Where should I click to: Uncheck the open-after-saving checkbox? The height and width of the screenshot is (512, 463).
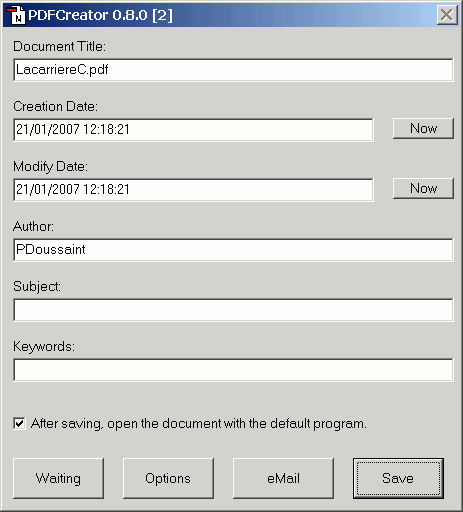(19, 424)
